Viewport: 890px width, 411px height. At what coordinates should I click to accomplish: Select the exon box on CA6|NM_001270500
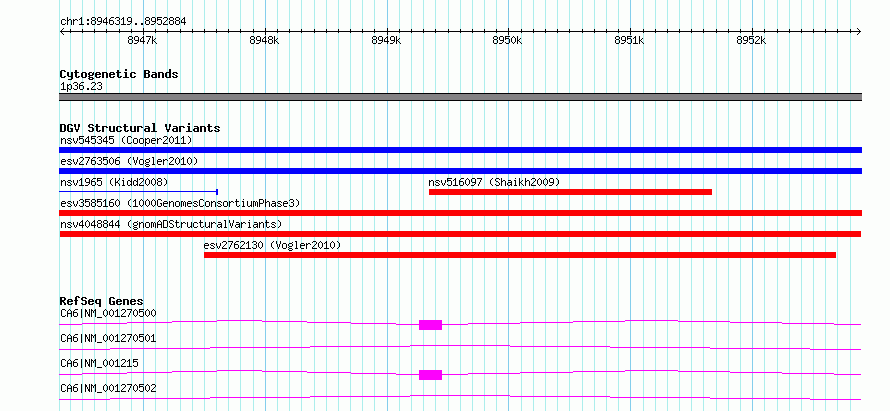430,325
